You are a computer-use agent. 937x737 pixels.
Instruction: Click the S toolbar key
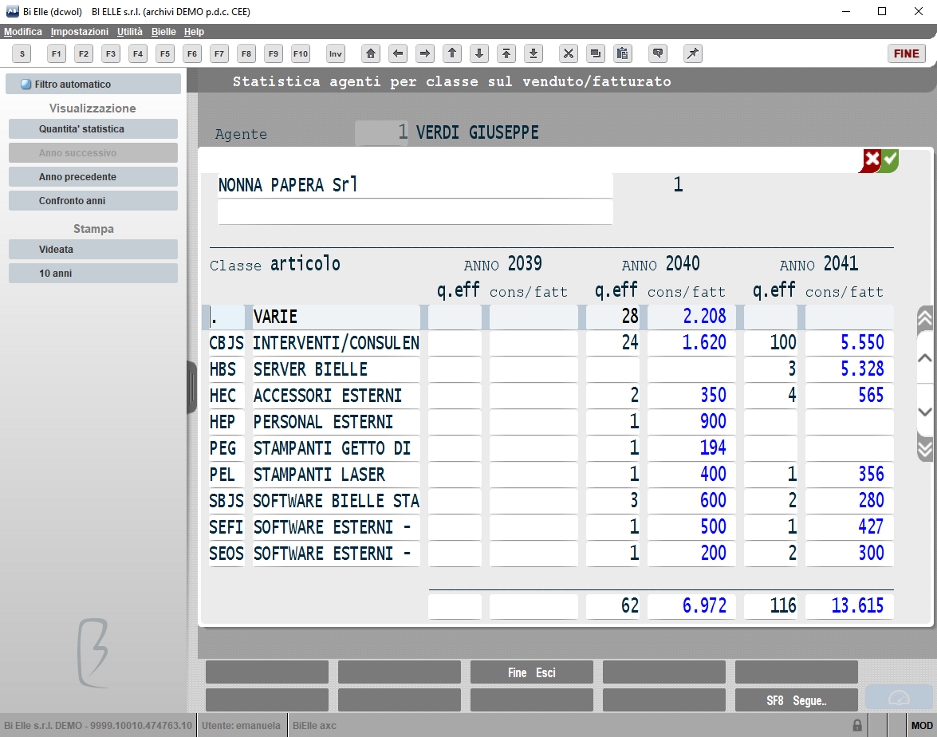point(22,54)
